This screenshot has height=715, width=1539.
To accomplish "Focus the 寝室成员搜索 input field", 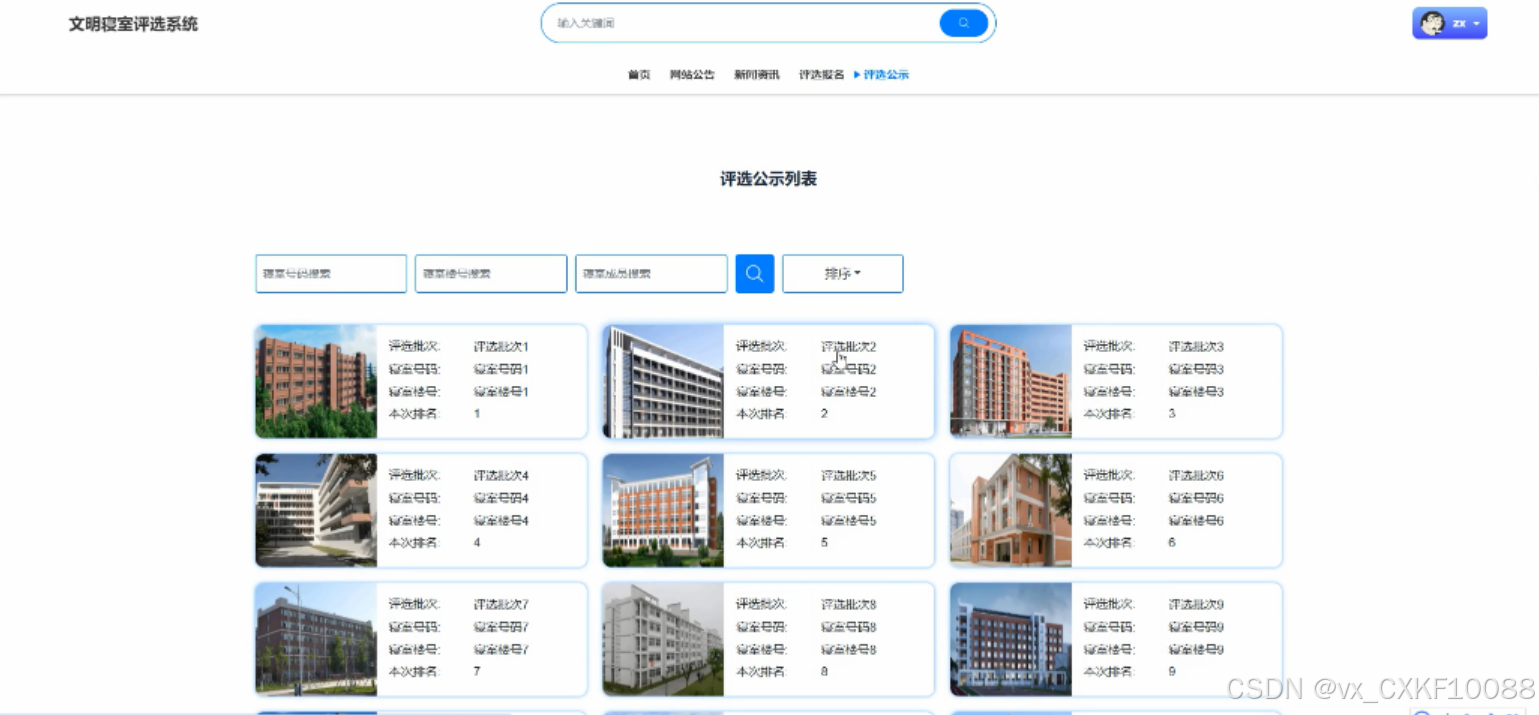I will click(651, 274).
